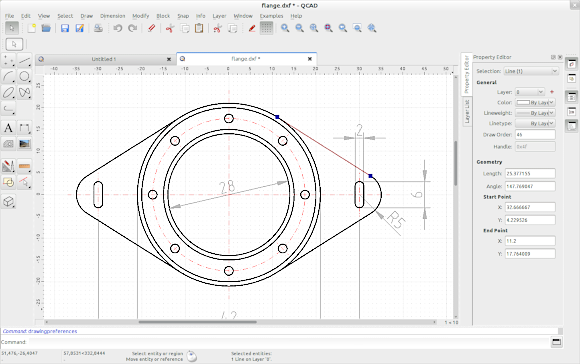Toggle the grid display icon
The image size is (580, 364).
pos(266,28)
